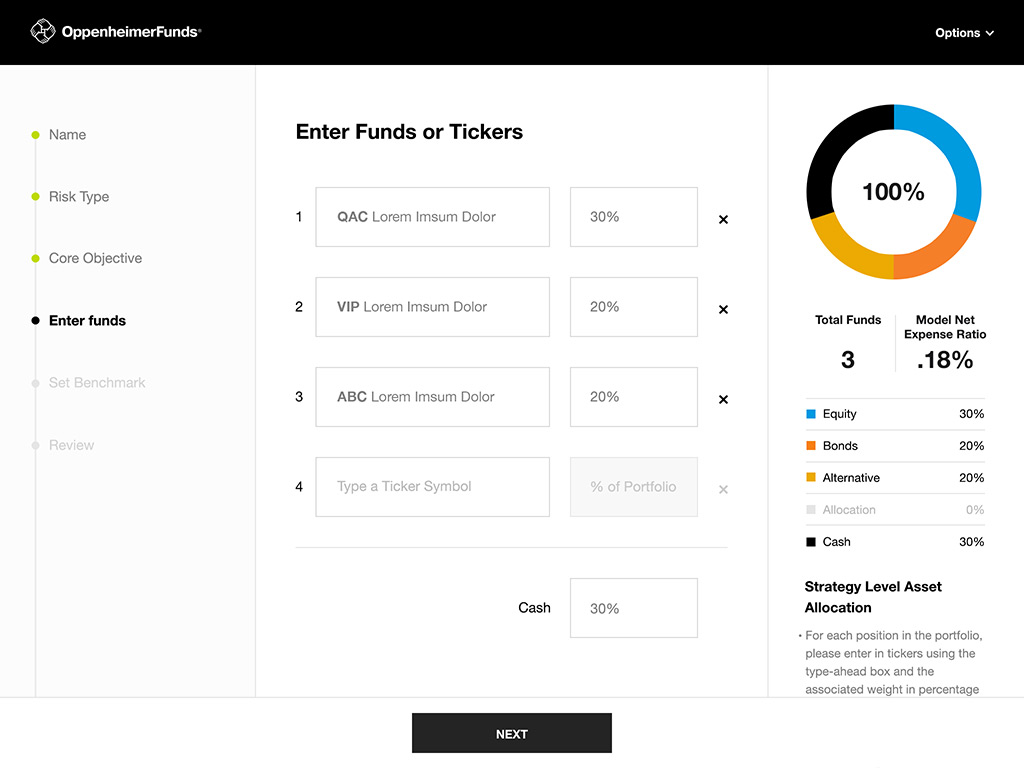Image resolution: width=1024 pixels, height=768 pixels.
Task: Go to the Risk Type step
Action: click(79, 197)
